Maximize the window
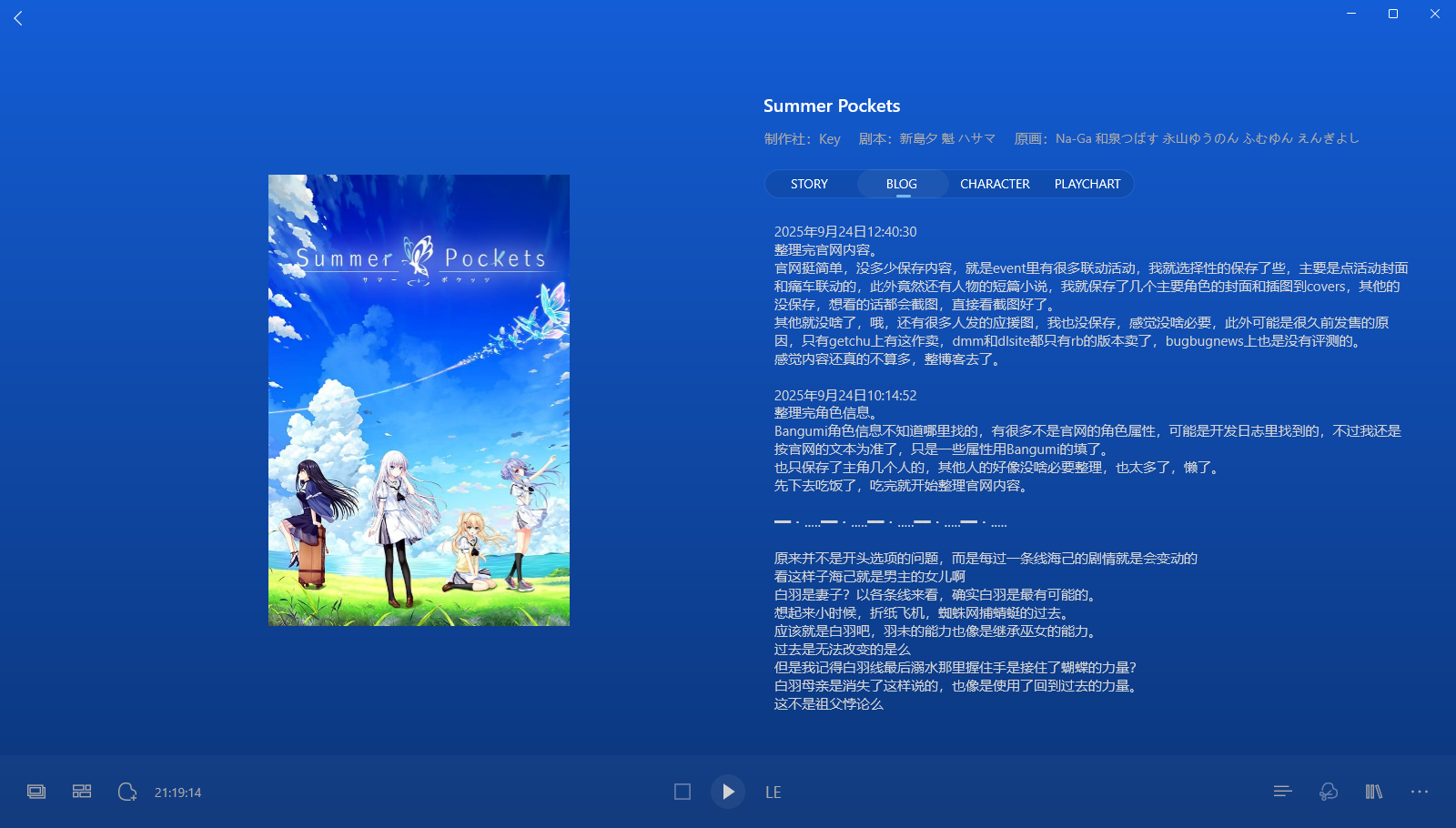Viewport: 1456px width, 828px height. (x=1393, y=14)
